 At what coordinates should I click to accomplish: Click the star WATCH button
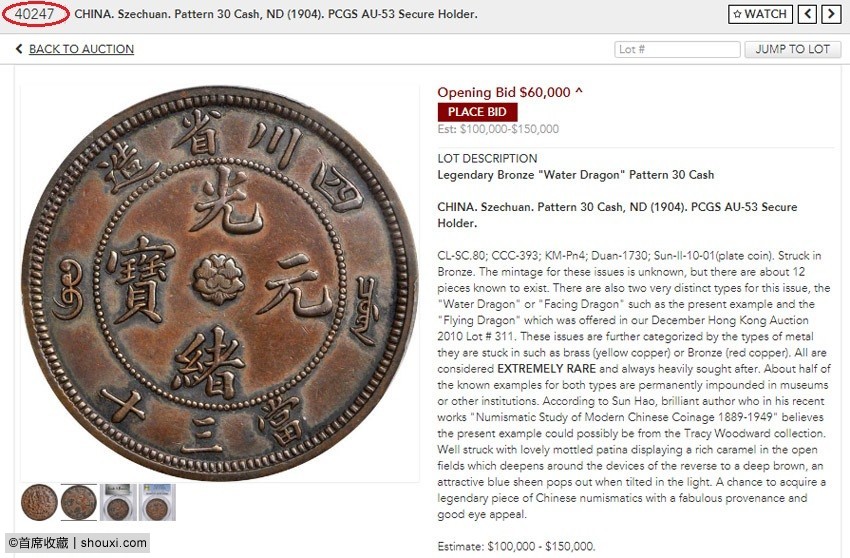(760, 14)
